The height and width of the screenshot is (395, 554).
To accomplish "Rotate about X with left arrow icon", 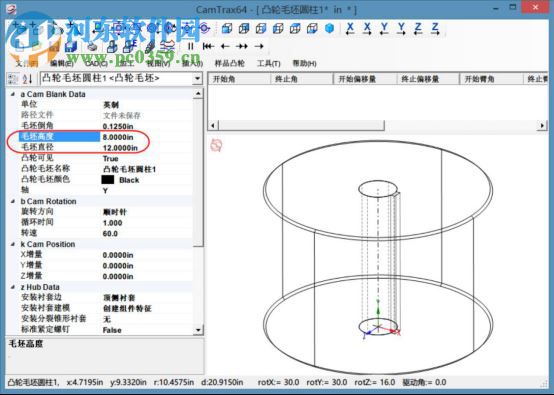I will (x=350, y=29).
